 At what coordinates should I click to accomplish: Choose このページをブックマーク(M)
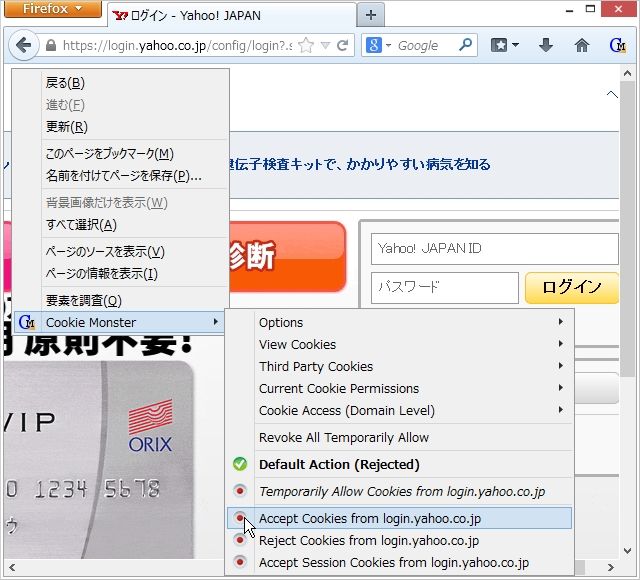[121, 153]
